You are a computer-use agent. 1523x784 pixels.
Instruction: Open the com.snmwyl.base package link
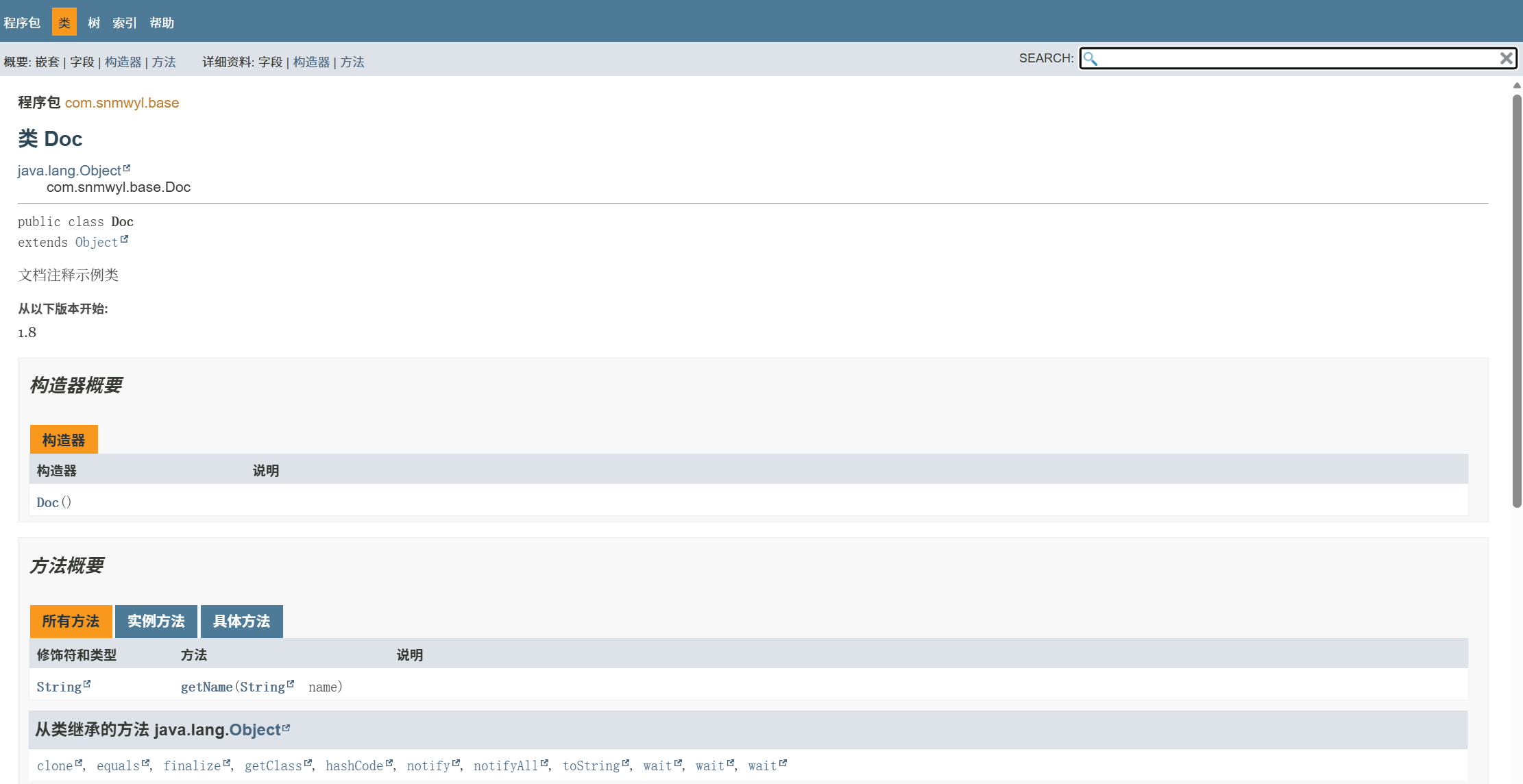point(122,103)
